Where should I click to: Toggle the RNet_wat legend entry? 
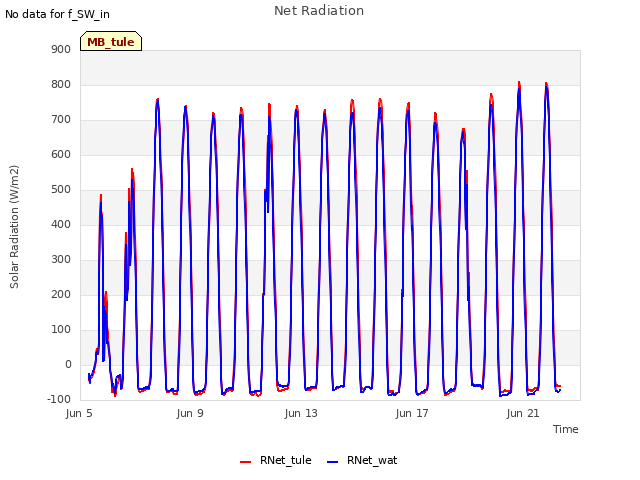[362, 460]
